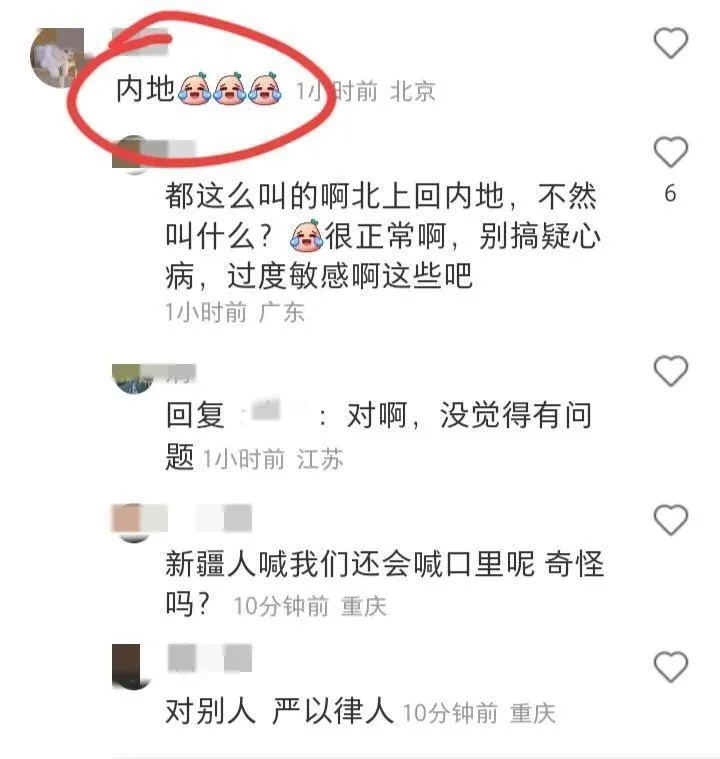Tap the 都这么叫的啊北上回内地 reply text
Viewport: 720px width, 759px height.
click(x=383, y=236)
